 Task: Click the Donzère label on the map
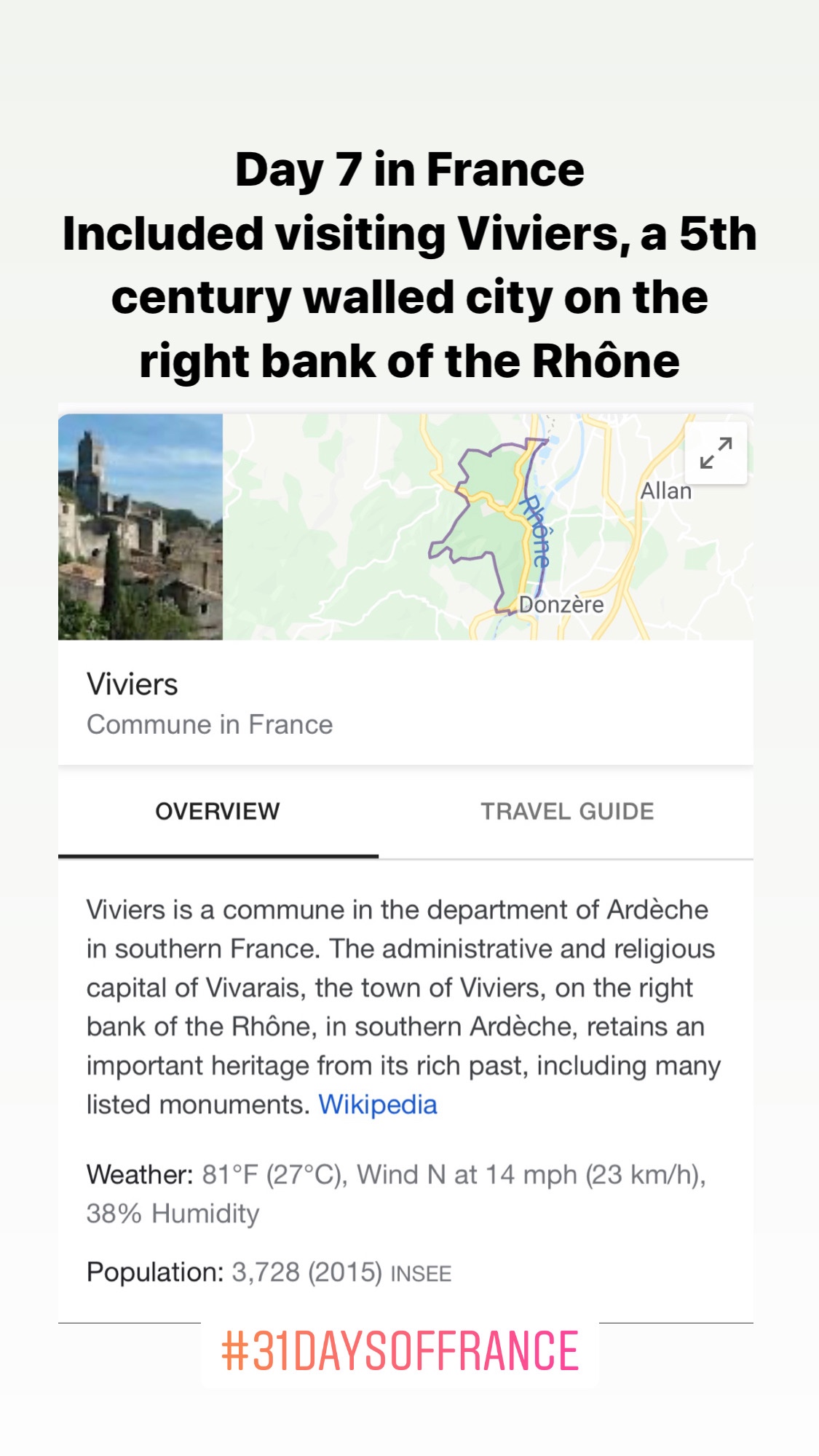click(561, 605)
